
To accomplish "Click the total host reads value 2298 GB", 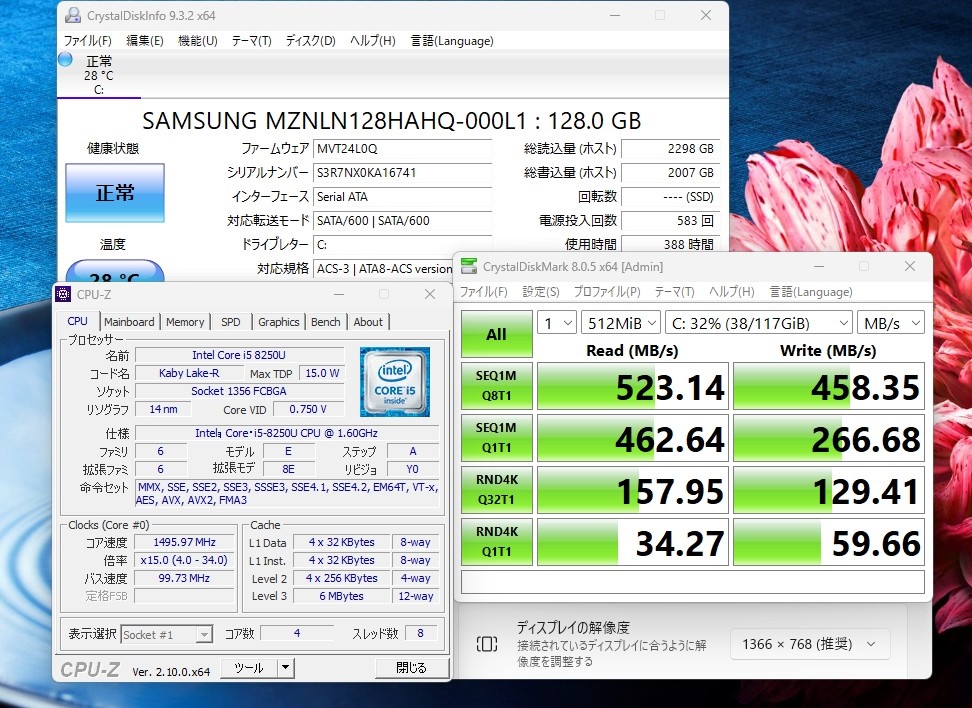I will pyautogui.click(x=670, y=149).
